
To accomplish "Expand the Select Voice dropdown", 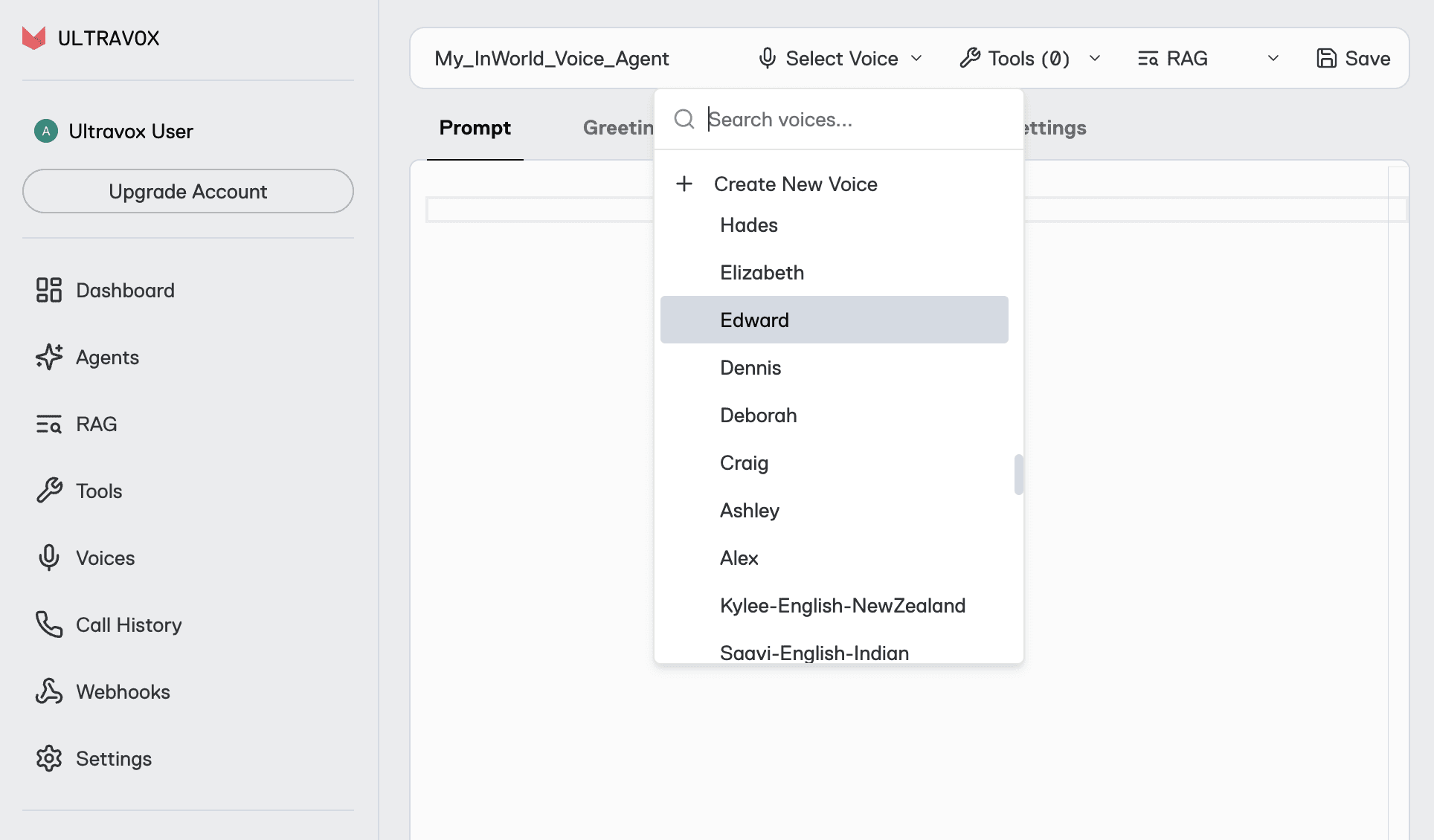I will pyautogui.click(x=840, y=59).
